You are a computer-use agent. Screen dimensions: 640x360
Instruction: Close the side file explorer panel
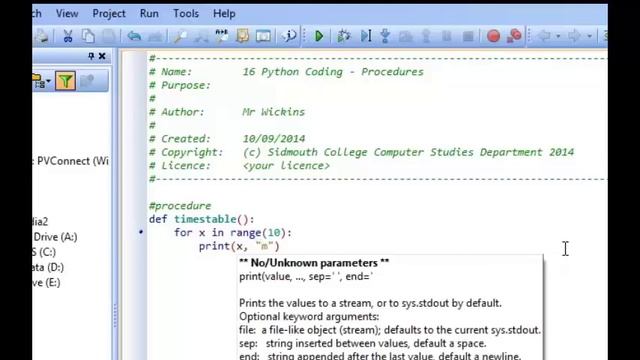pos(102,56)
